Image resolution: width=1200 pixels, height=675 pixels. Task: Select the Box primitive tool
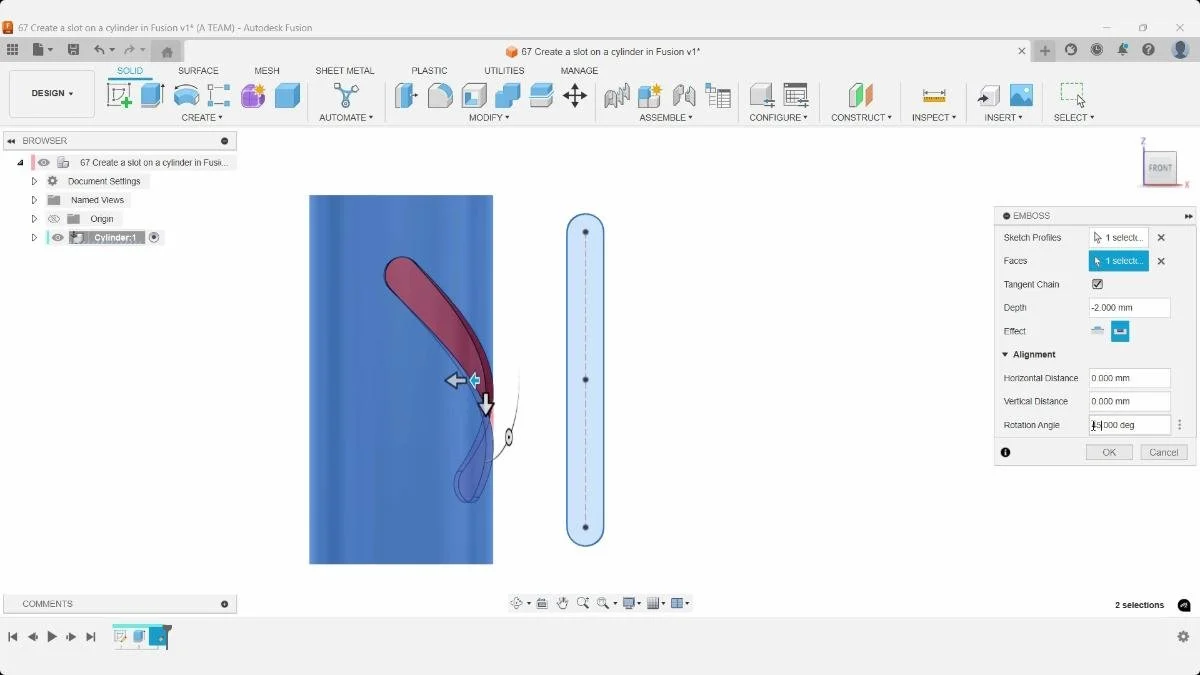287,95
